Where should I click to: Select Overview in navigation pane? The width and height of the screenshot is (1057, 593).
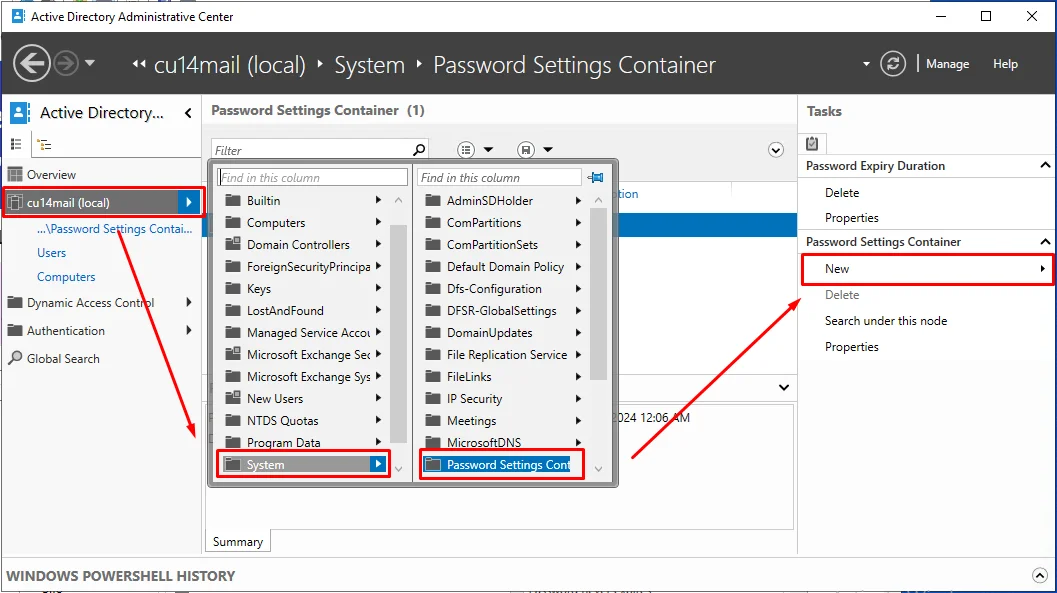(51, 175)
